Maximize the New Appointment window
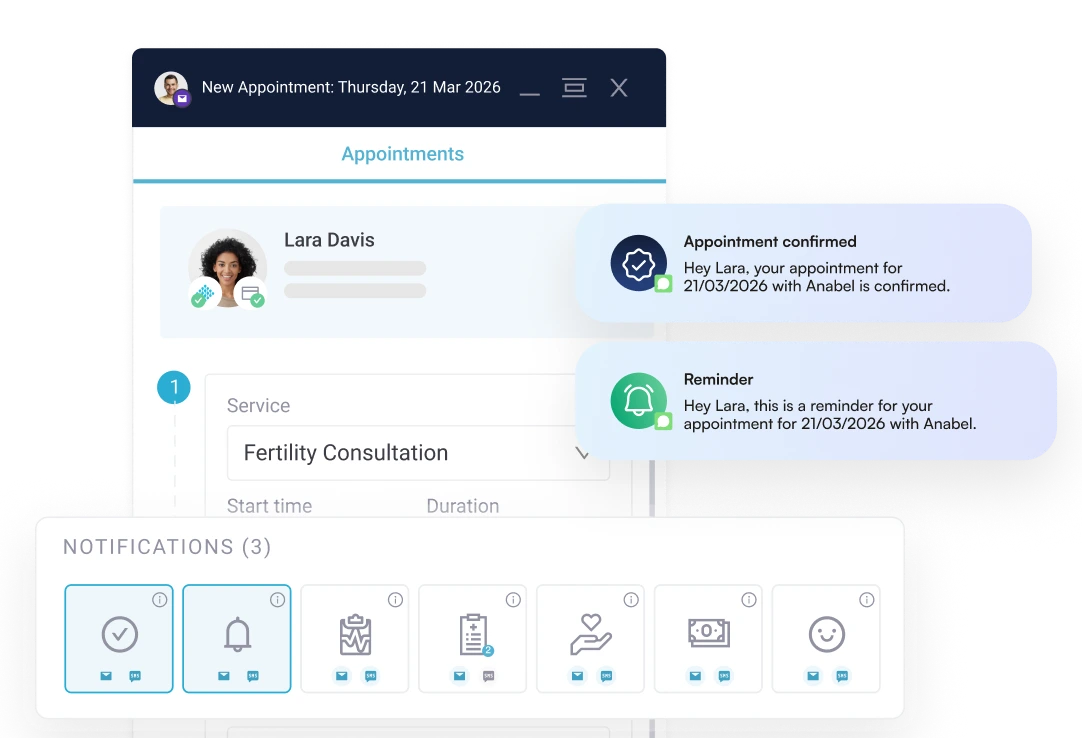The image size is (1082, 738). 574,88
